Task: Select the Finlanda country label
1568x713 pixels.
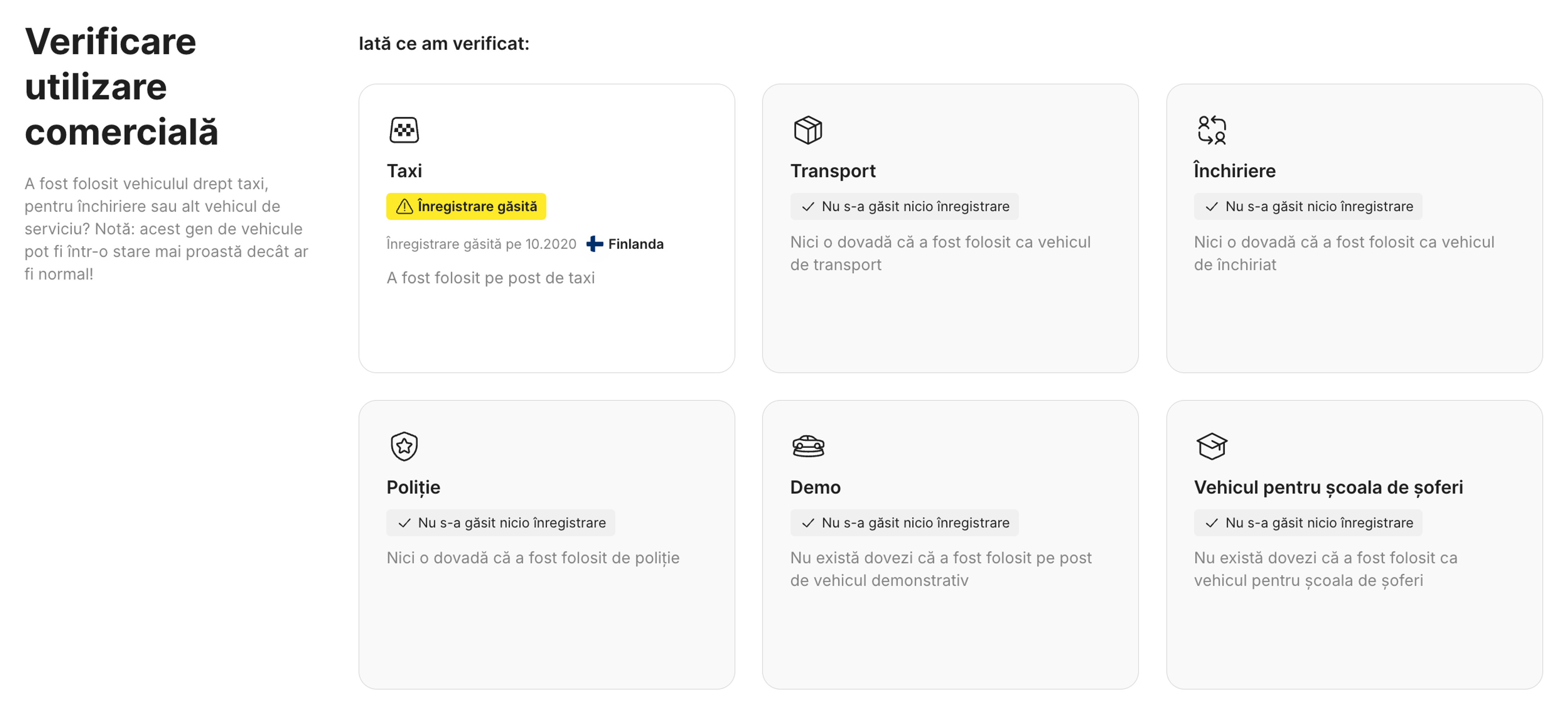Action: (635, 243)
